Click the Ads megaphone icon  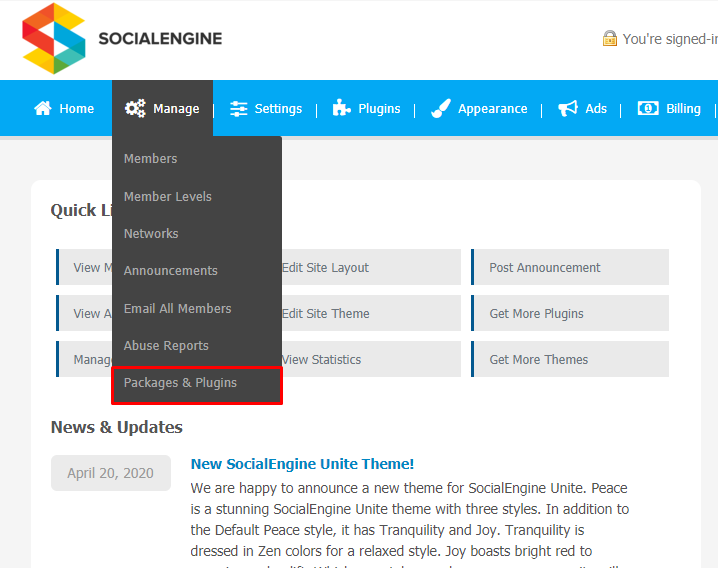[568, 109]
